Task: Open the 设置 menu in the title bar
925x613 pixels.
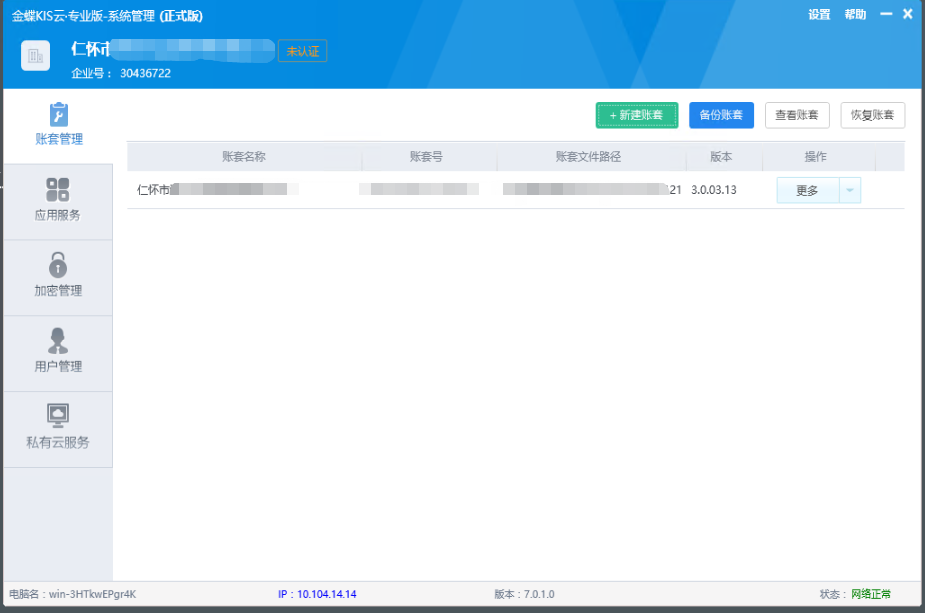Action: pos(819,14)
